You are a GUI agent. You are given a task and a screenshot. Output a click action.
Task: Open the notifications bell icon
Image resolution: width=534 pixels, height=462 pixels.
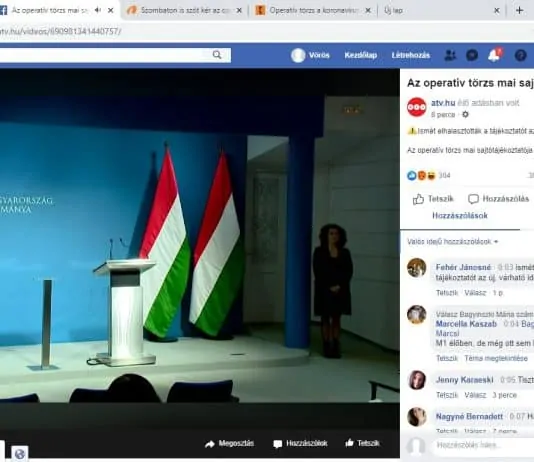click(x=494, y=55)
